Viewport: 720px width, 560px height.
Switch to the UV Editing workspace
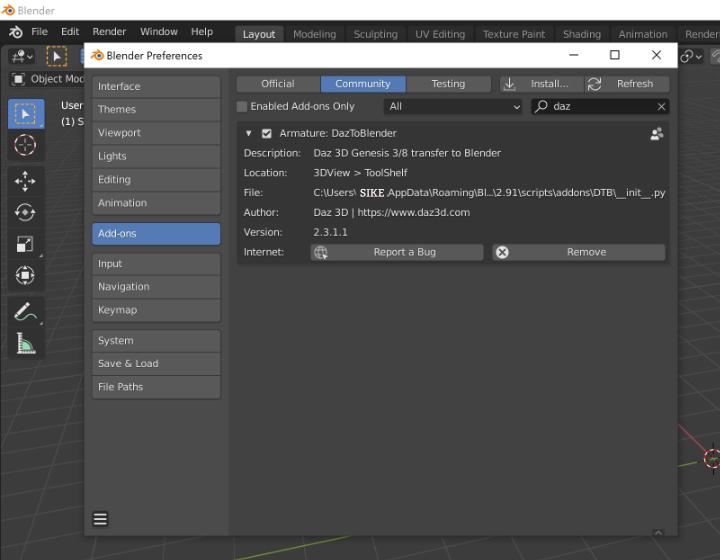[x=440, y=34]
